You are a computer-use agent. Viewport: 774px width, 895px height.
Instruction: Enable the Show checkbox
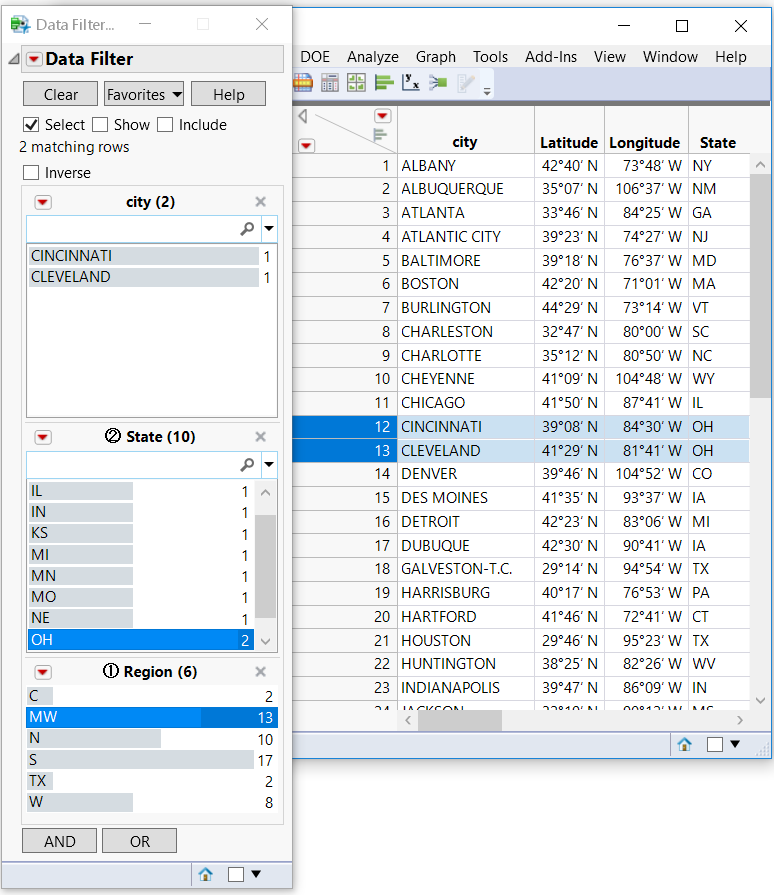pos(100,125)
